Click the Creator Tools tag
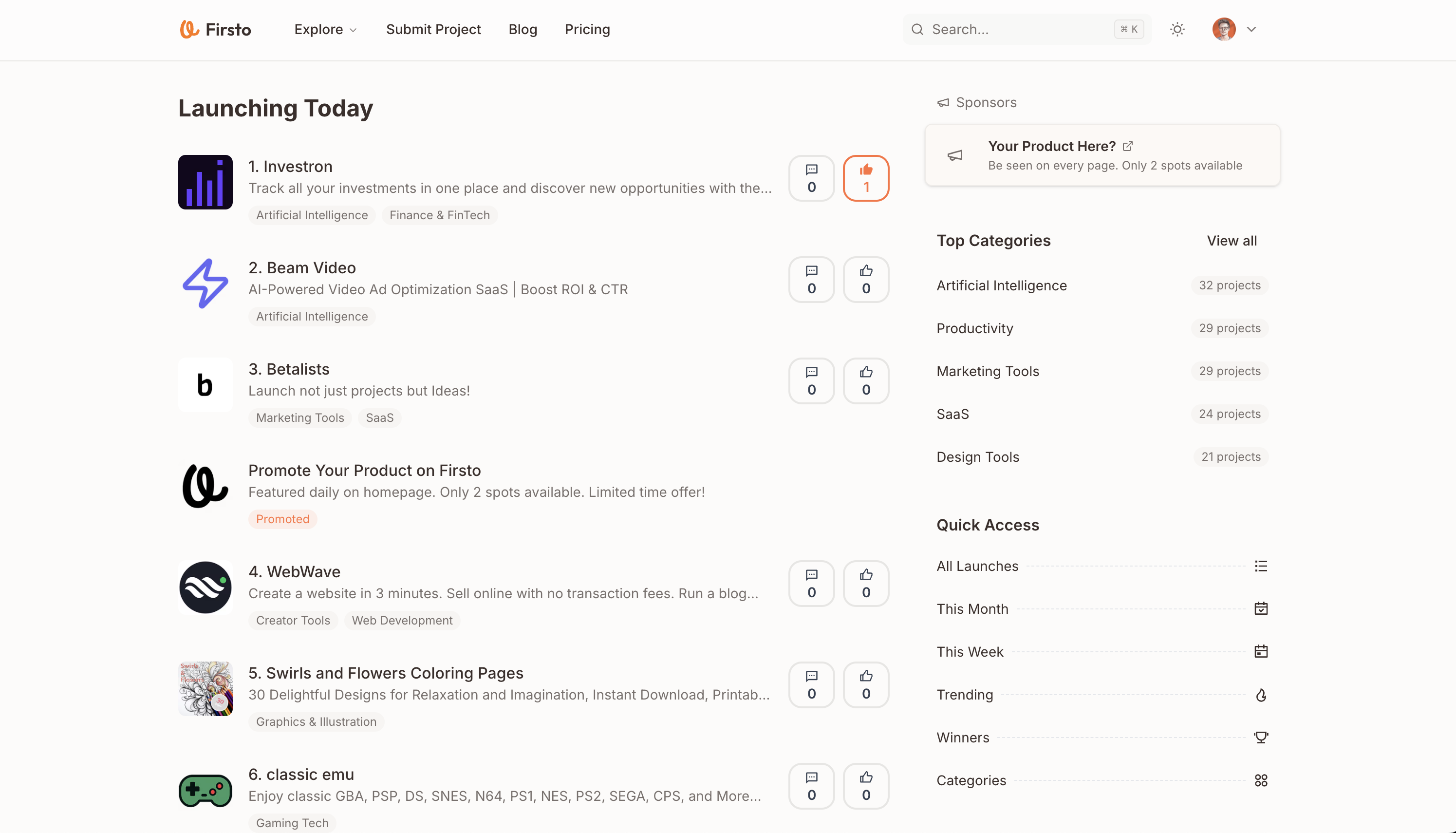The height and width of the screenshot is (833, 1456). tap(293, 620)
